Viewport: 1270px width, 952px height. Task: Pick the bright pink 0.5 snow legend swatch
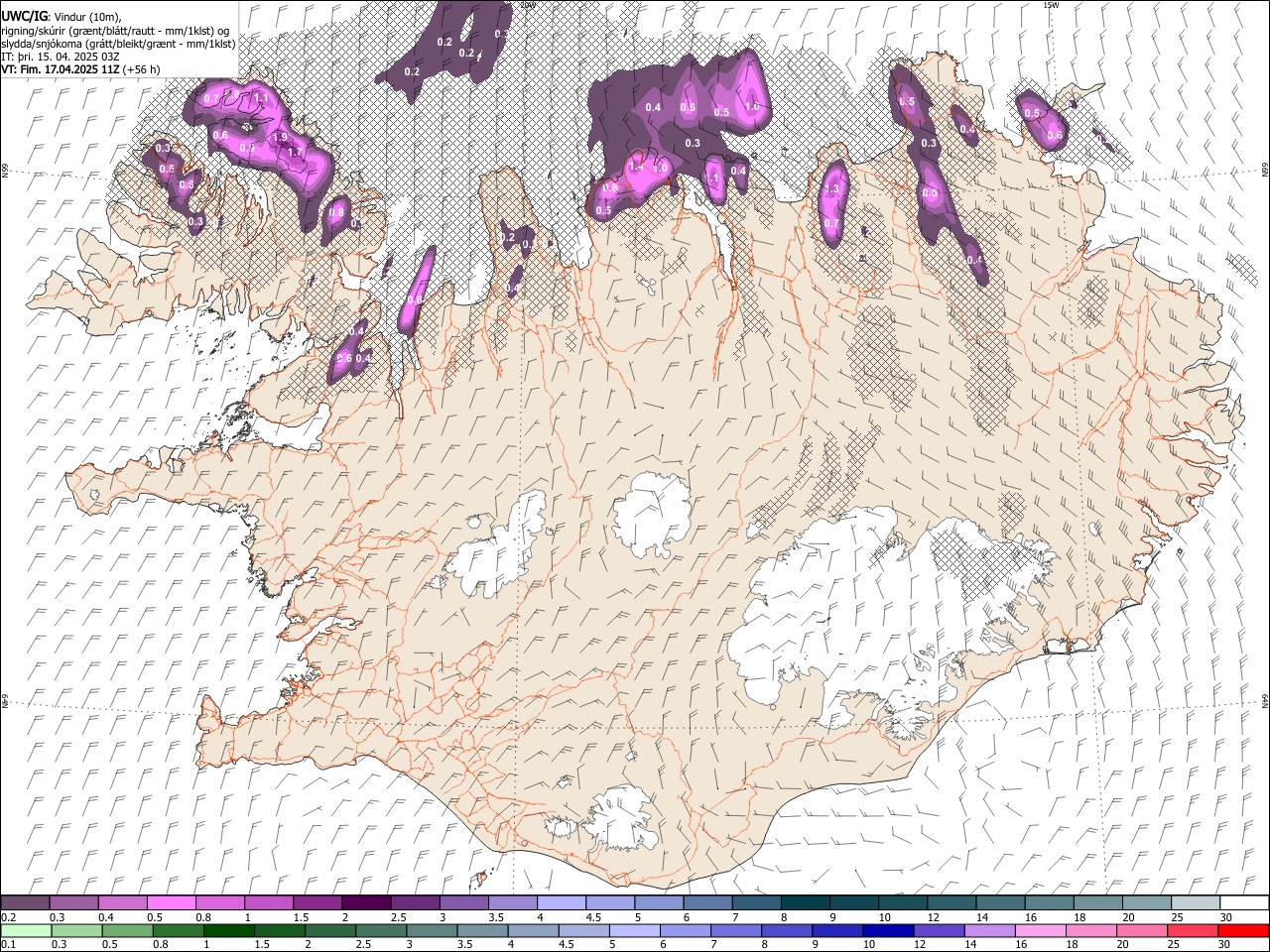[171, 902]
